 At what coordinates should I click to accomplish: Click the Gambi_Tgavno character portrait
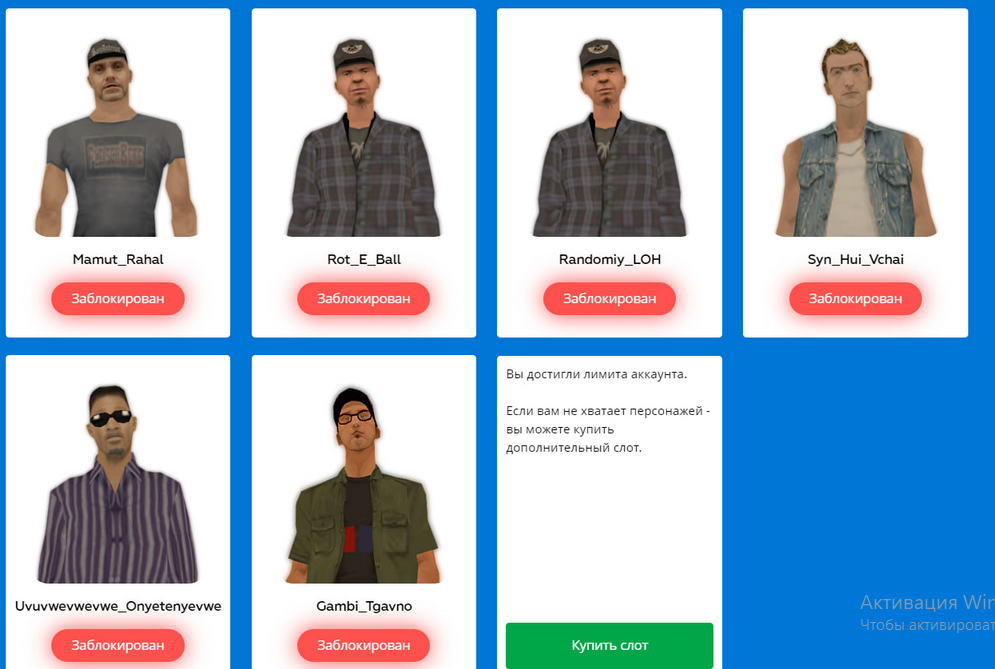tap(364, 484)
